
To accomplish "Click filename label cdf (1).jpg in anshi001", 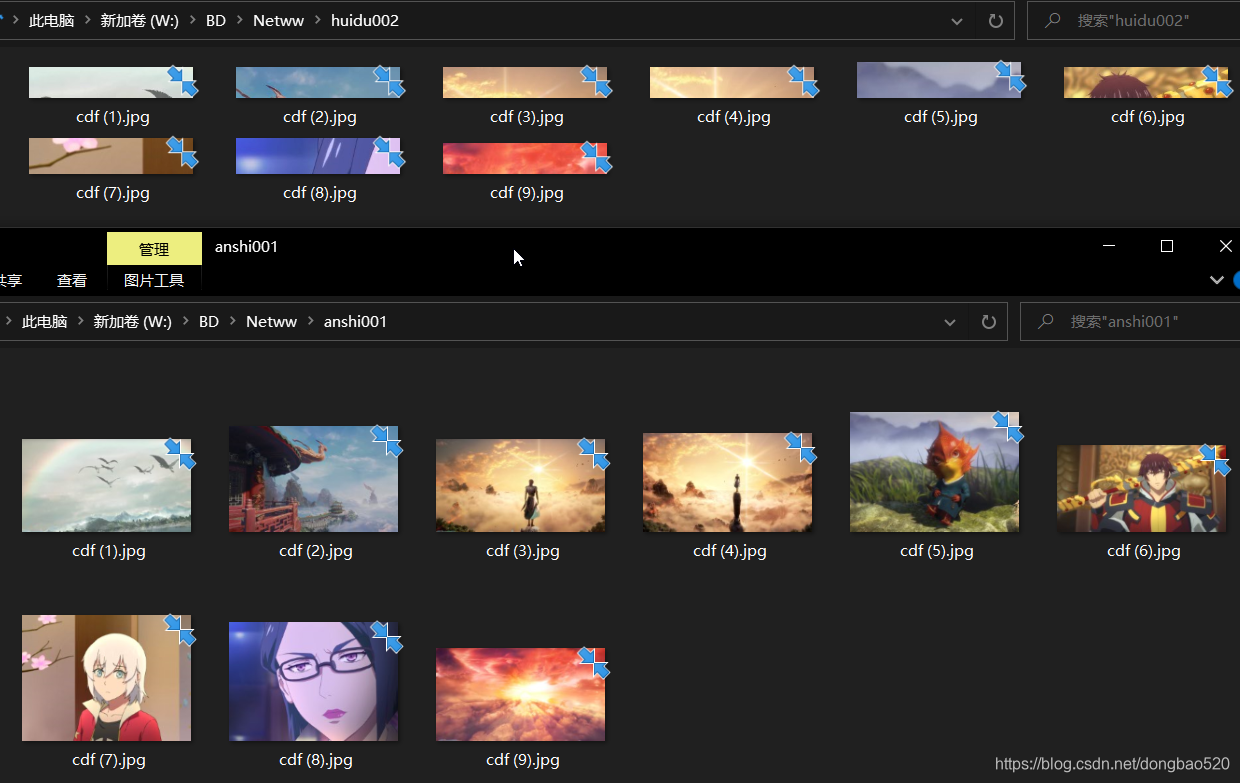I will (x=109, y=551).
